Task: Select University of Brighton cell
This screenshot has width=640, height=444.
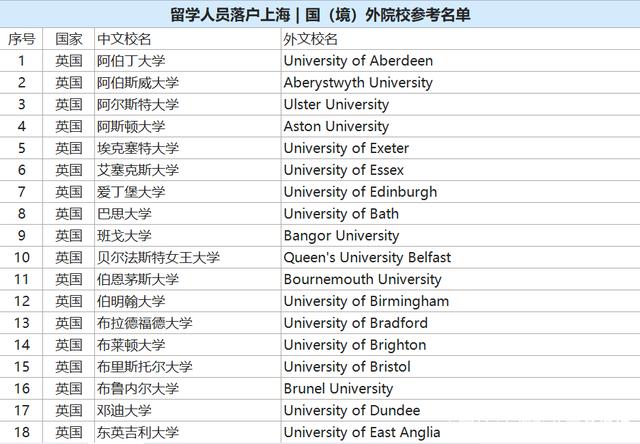Action: 460,345
